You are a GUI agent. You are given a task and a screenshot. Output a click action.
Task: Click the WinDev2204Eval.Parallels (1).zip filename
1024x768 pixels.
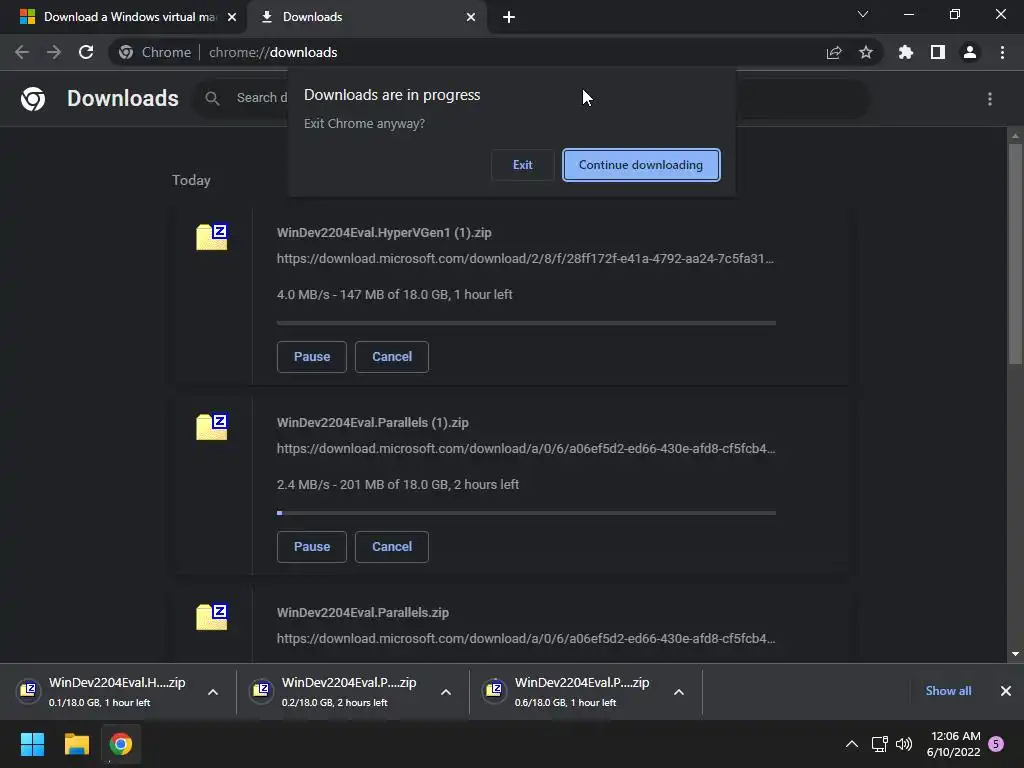(372, 423)
